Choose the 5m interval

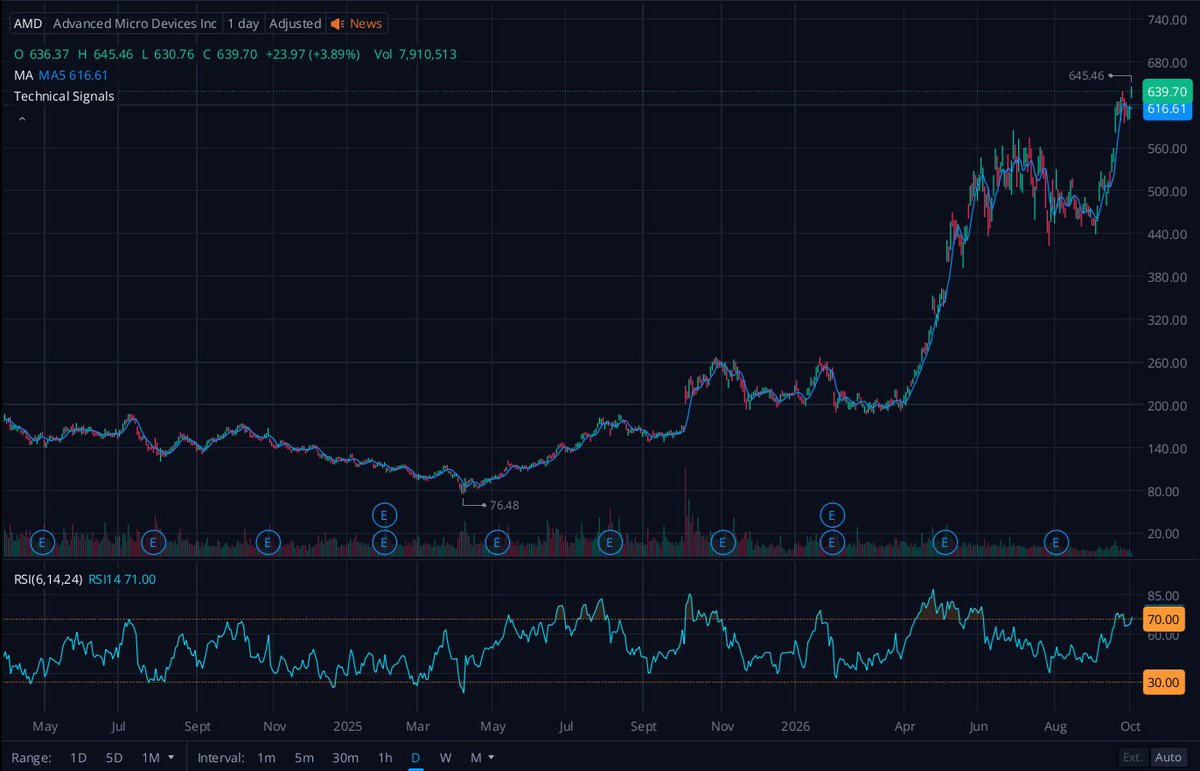[303, 758]
